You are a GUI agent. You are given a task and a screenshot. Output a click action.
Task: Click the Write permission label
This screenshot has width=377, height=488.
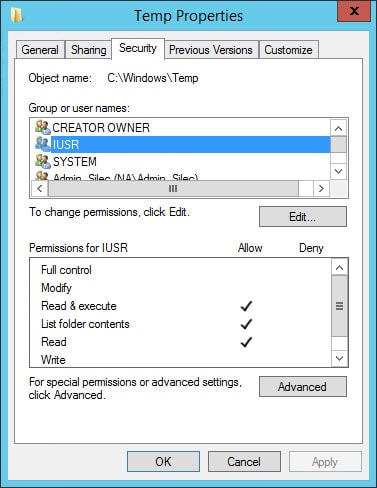(x=53, y=360)
